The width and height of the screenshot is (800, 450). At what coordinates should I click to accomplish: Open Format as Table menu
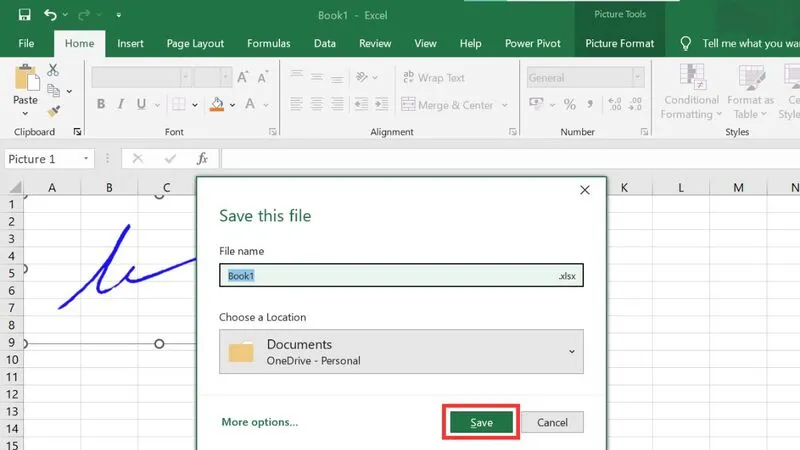(750, 92)
